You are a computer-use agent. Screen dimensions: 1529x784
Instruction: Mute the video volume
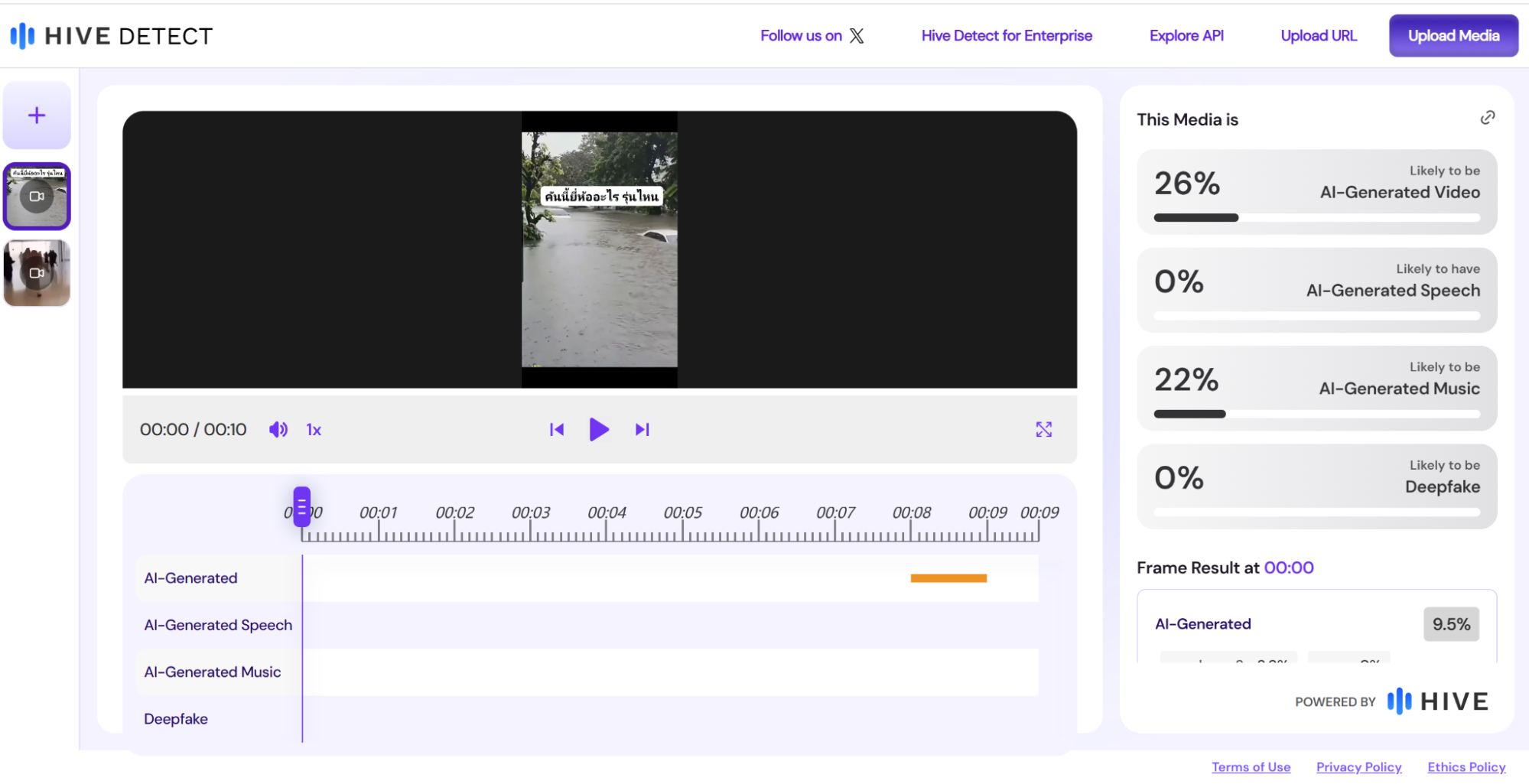point(278,430)
